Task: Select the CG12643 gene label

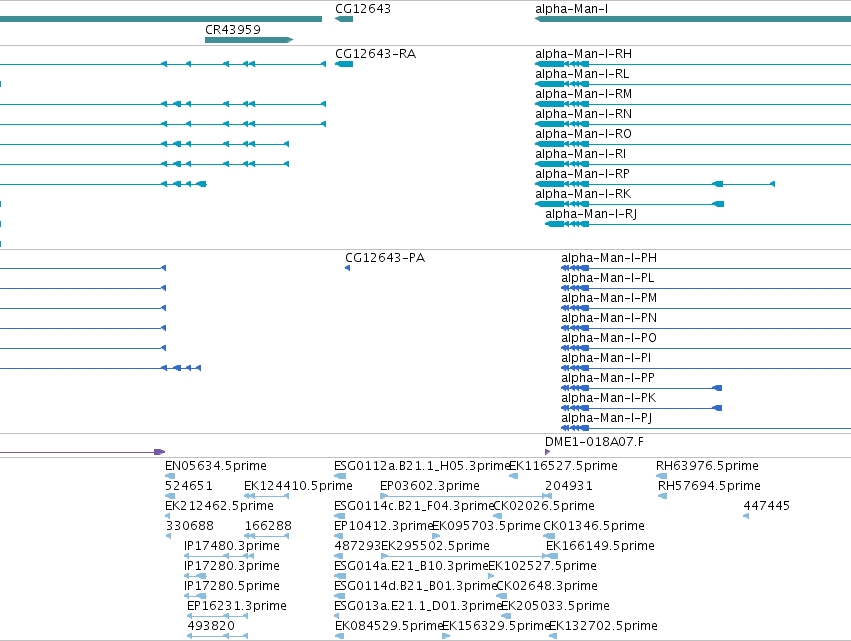Action: pyautogui.click(x=363, y=9)
